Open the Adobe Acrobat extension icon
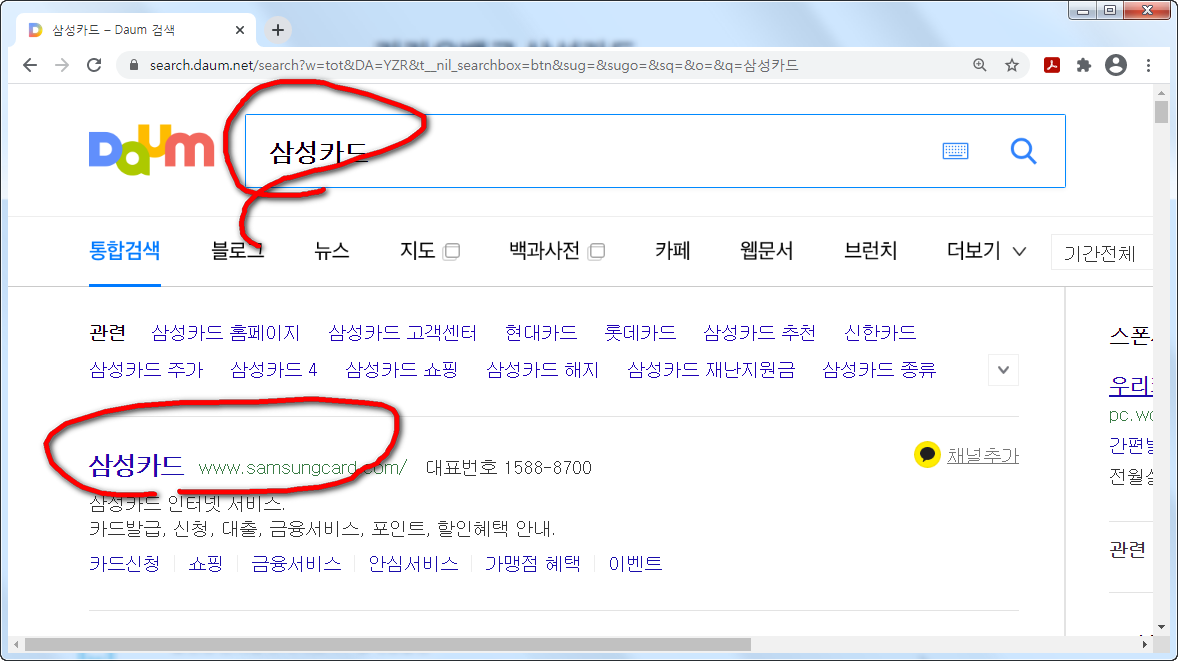Viewport: 1178px width, 661px height. click(x=1052, y=65)
